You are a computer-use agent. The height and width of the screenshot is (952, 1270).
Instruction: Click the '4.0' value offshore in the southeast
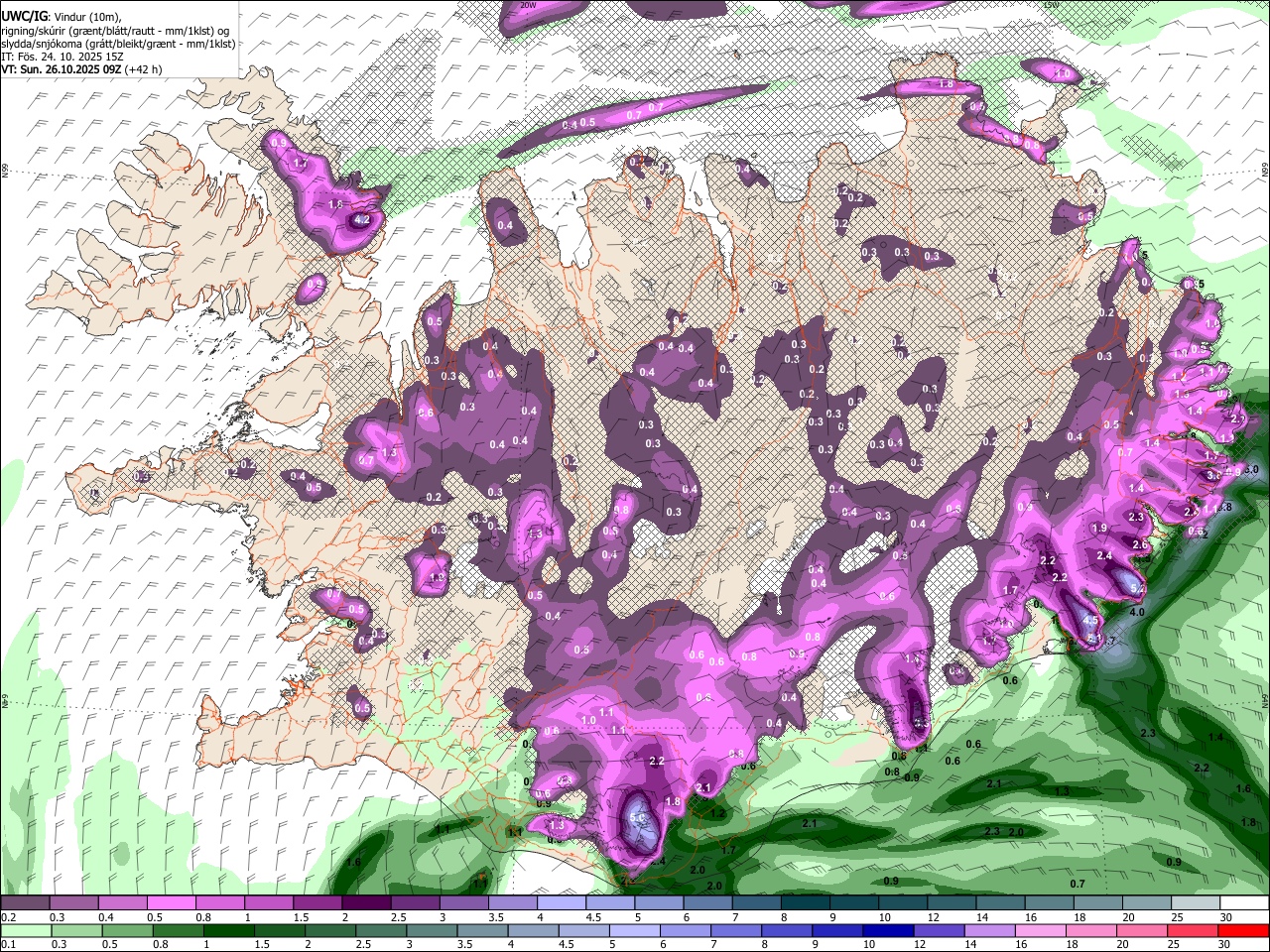[1137, 612]
